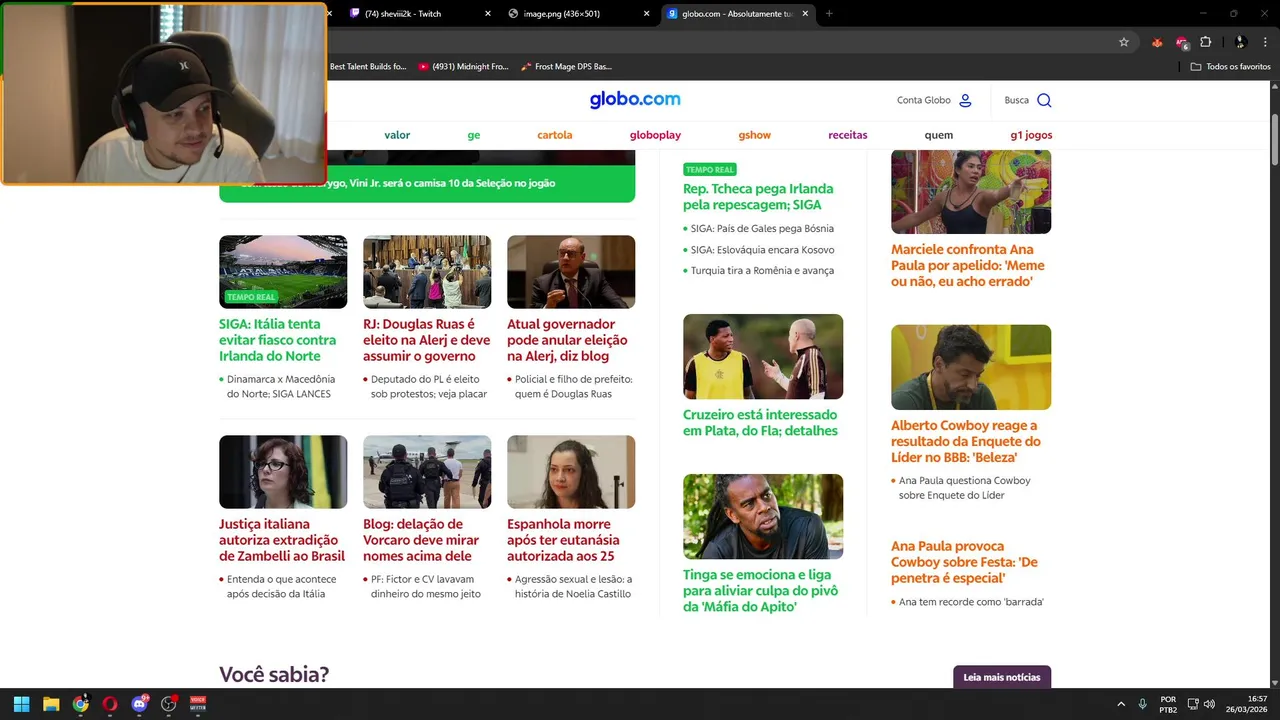Expand the hidden system tray icons

point(1121,704)
